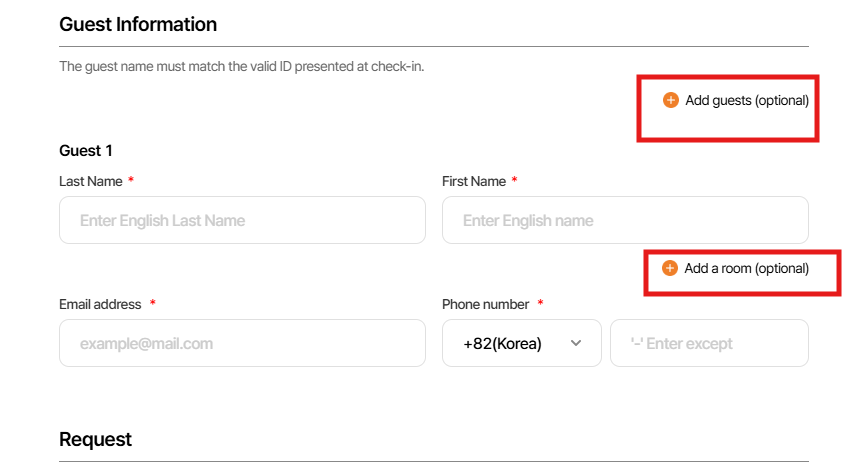845x465 pixels.
Task: Click the orange plus icon for Add a room
Action: point(670,268)
